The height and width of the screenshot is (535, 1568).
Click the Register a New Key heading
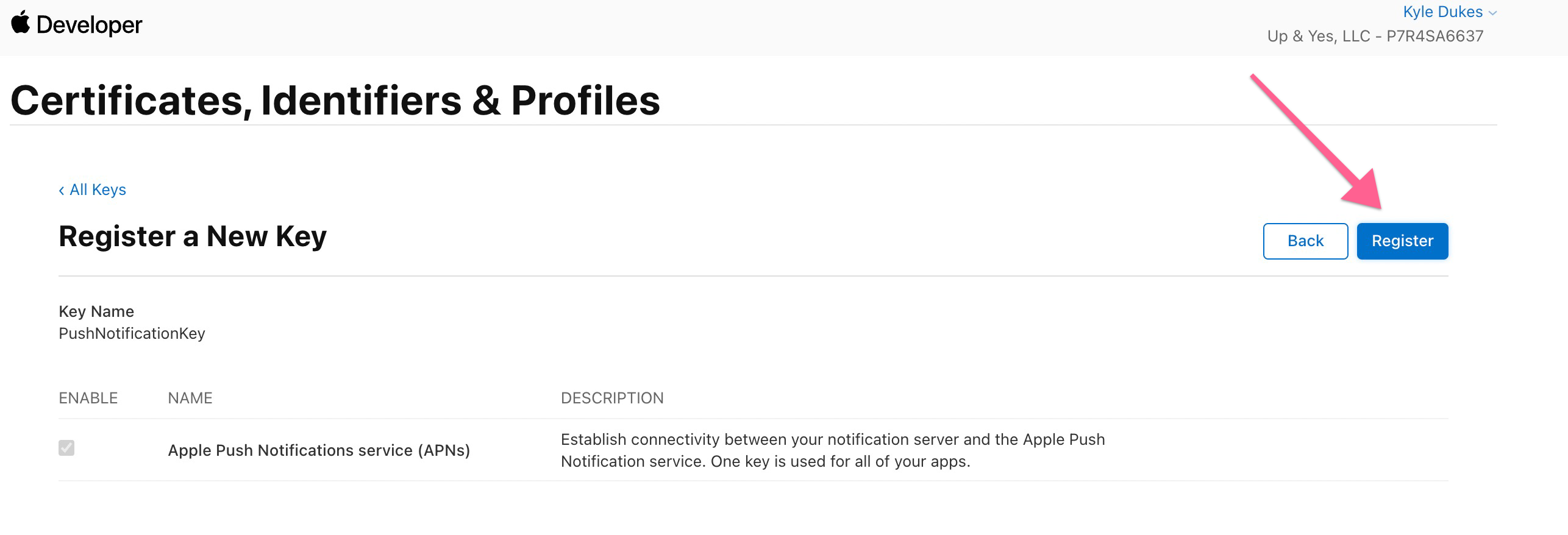(193, 236)
